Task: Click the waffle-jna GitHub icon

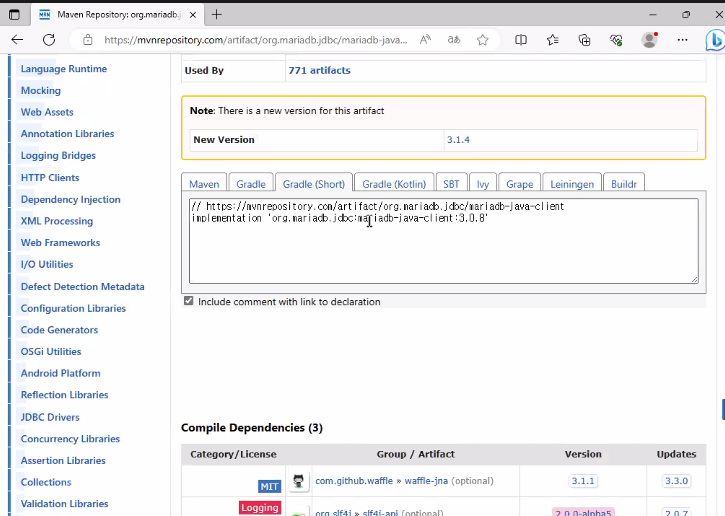Action: (x=299, y=481)
